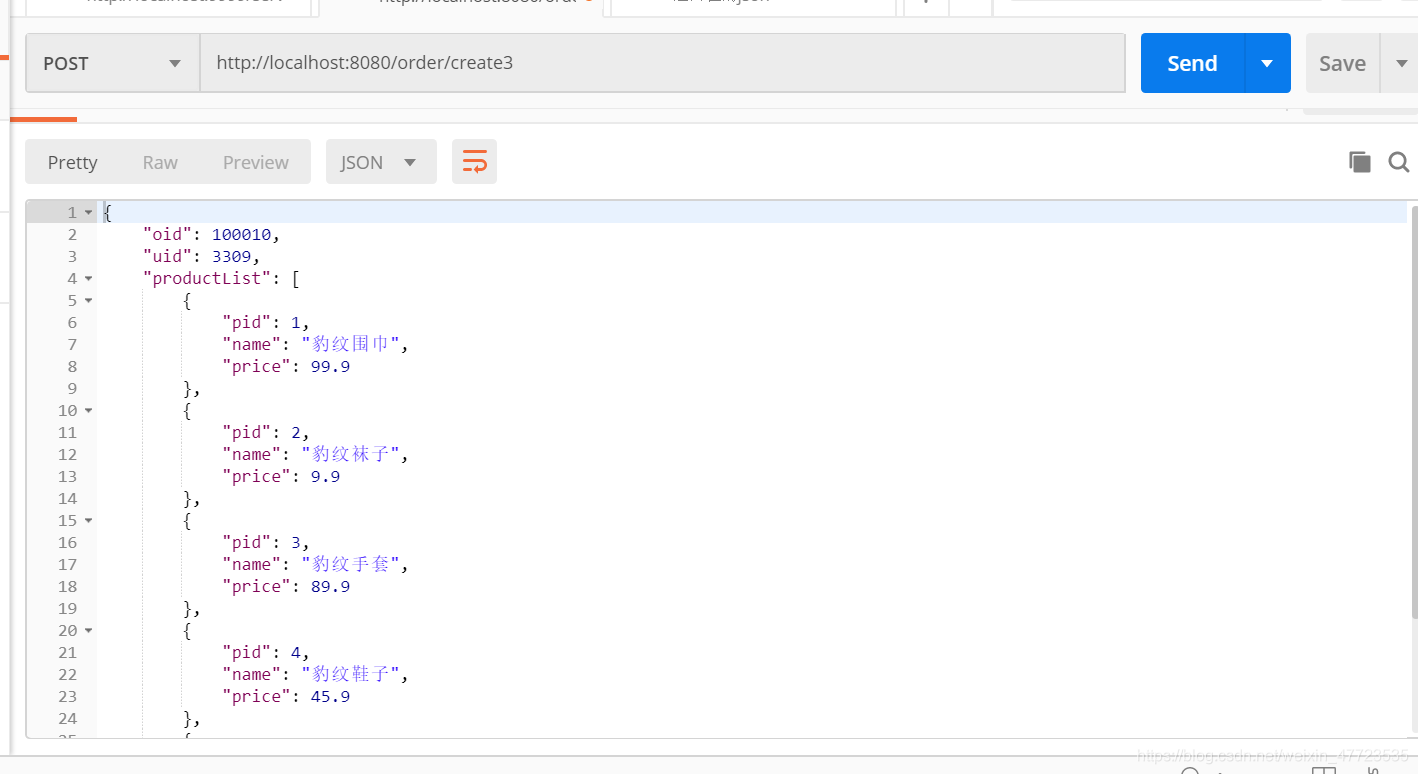Open search in response body
The image size is (1418, 774).
(1399, 162)
